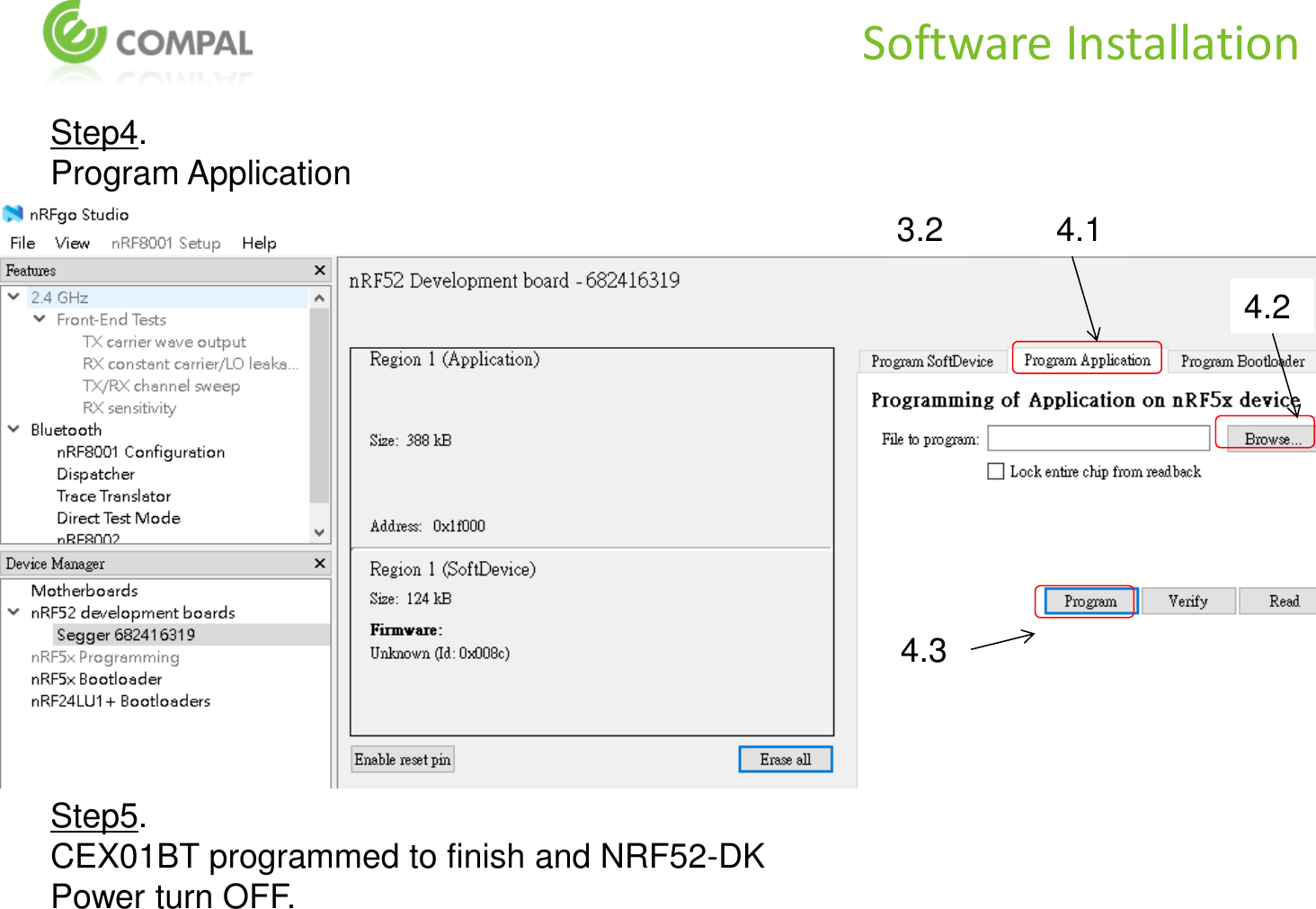Switch to Program Application tab
The height and width of the screenshot is (909, 1316).
click(1087, 360)
